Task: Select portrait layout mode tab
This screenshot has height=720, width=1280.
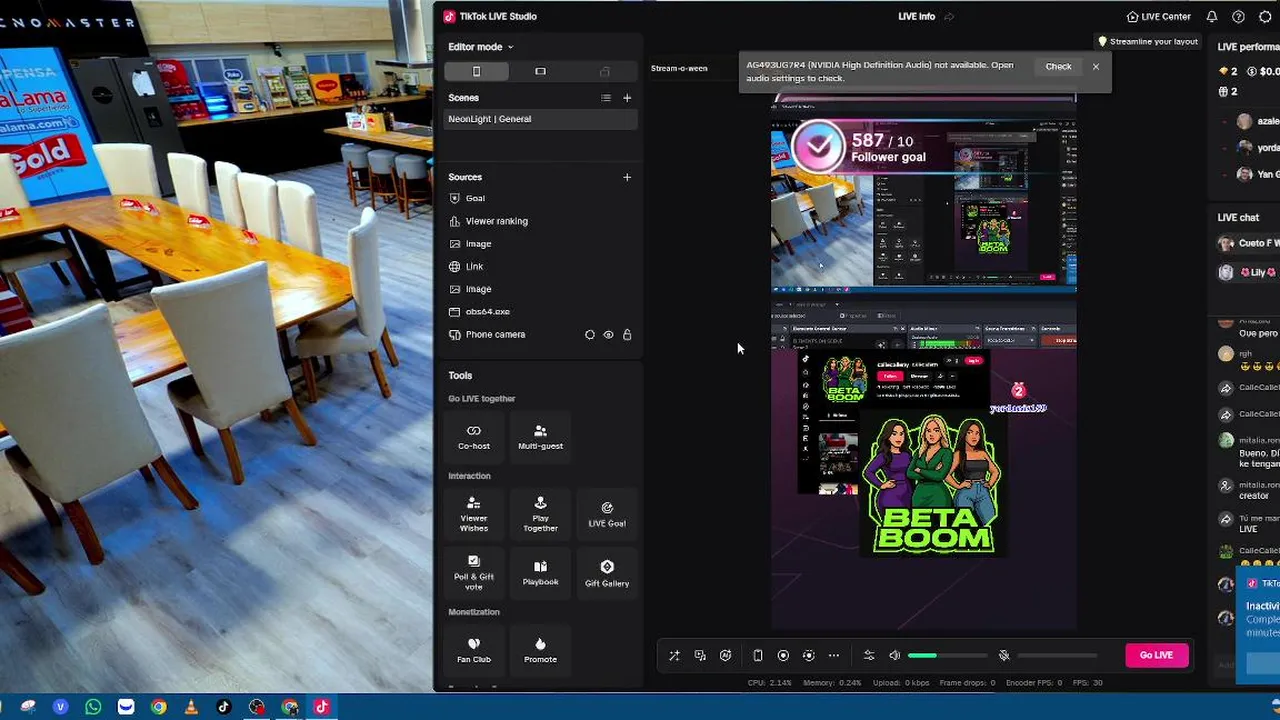Action: click(476, 71)
